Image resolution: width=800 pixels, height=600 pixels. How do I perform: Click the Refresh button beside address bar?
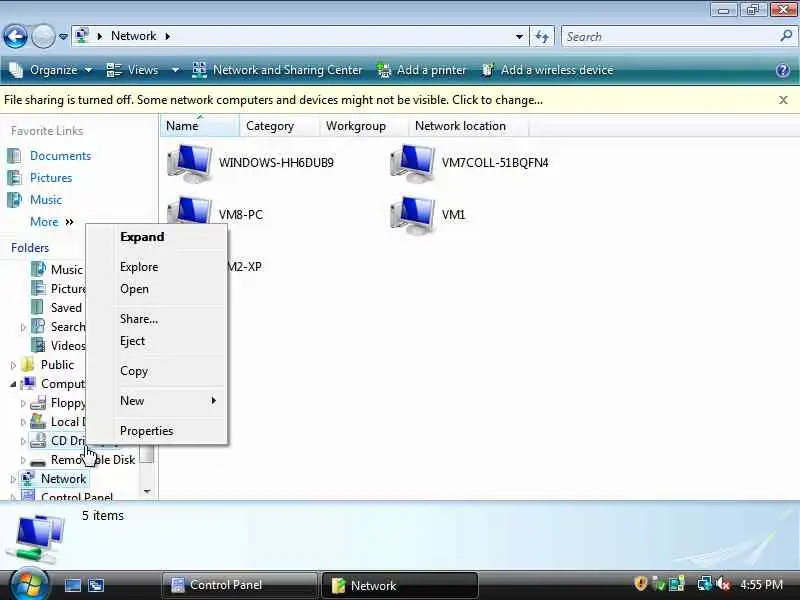click(542, 36)
